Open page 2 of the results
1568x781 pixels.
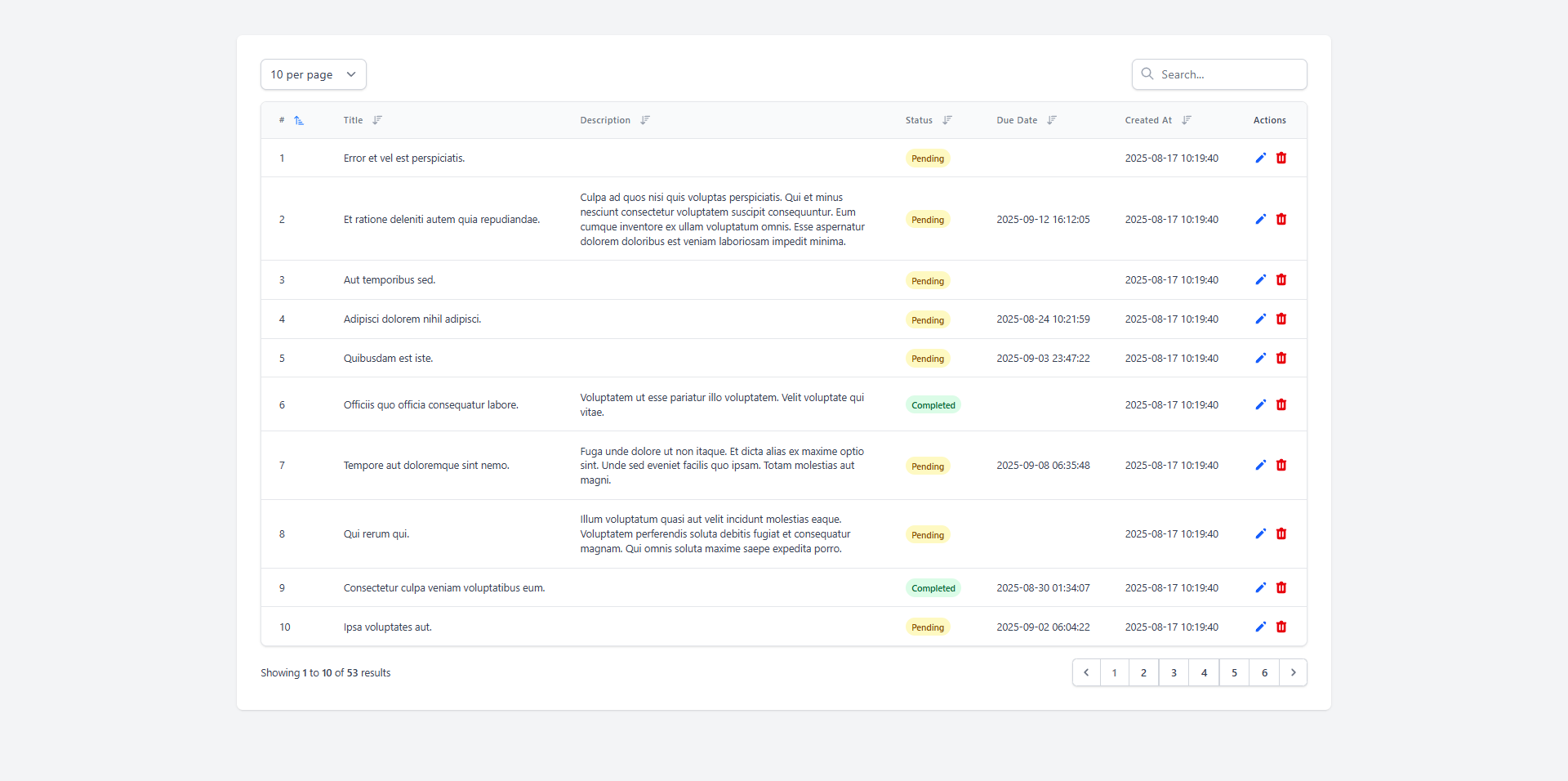coord(1143,672)
